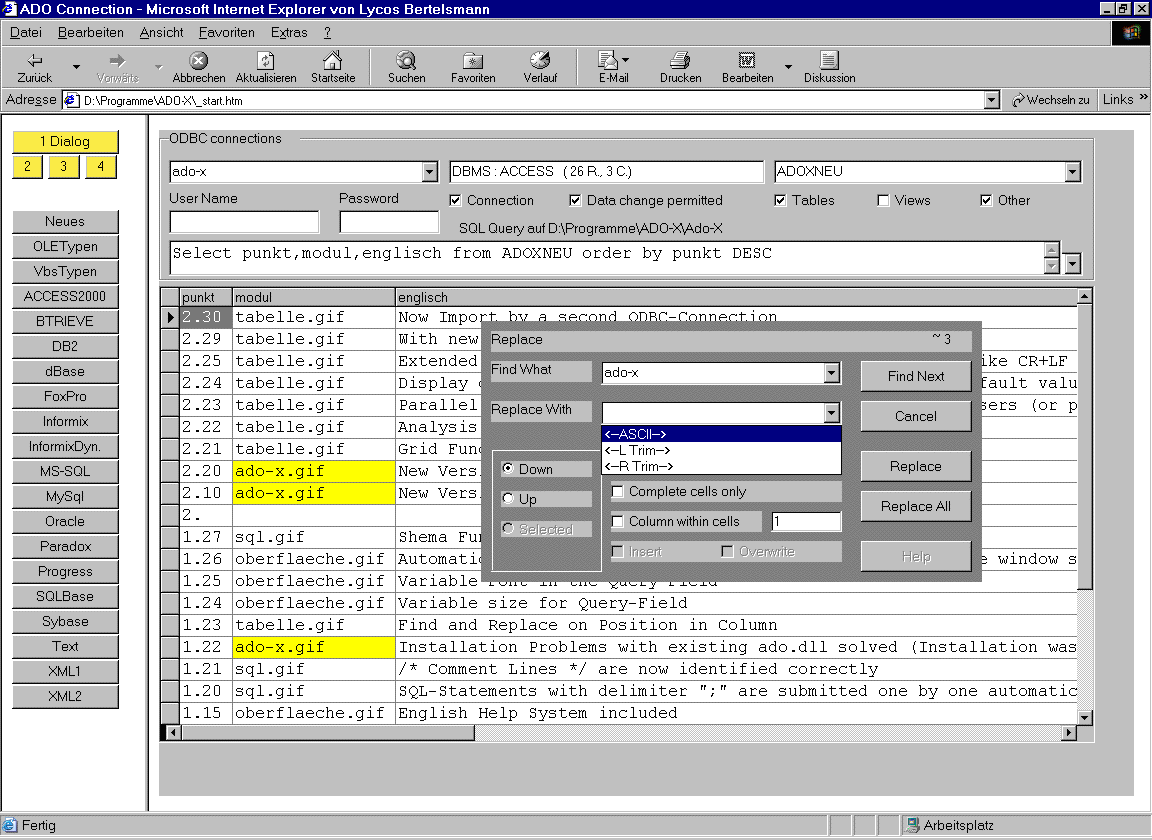Enable the Views checkbox

tap(883, 201)
